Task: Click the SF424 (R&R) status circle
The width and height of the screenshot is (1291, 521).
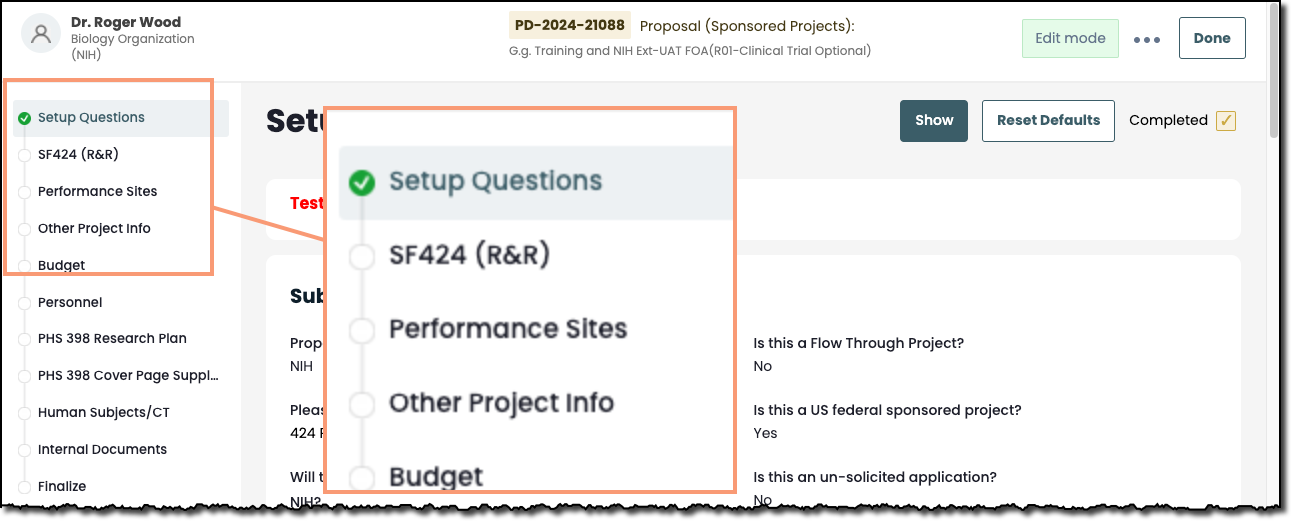Action: [24, 155]
